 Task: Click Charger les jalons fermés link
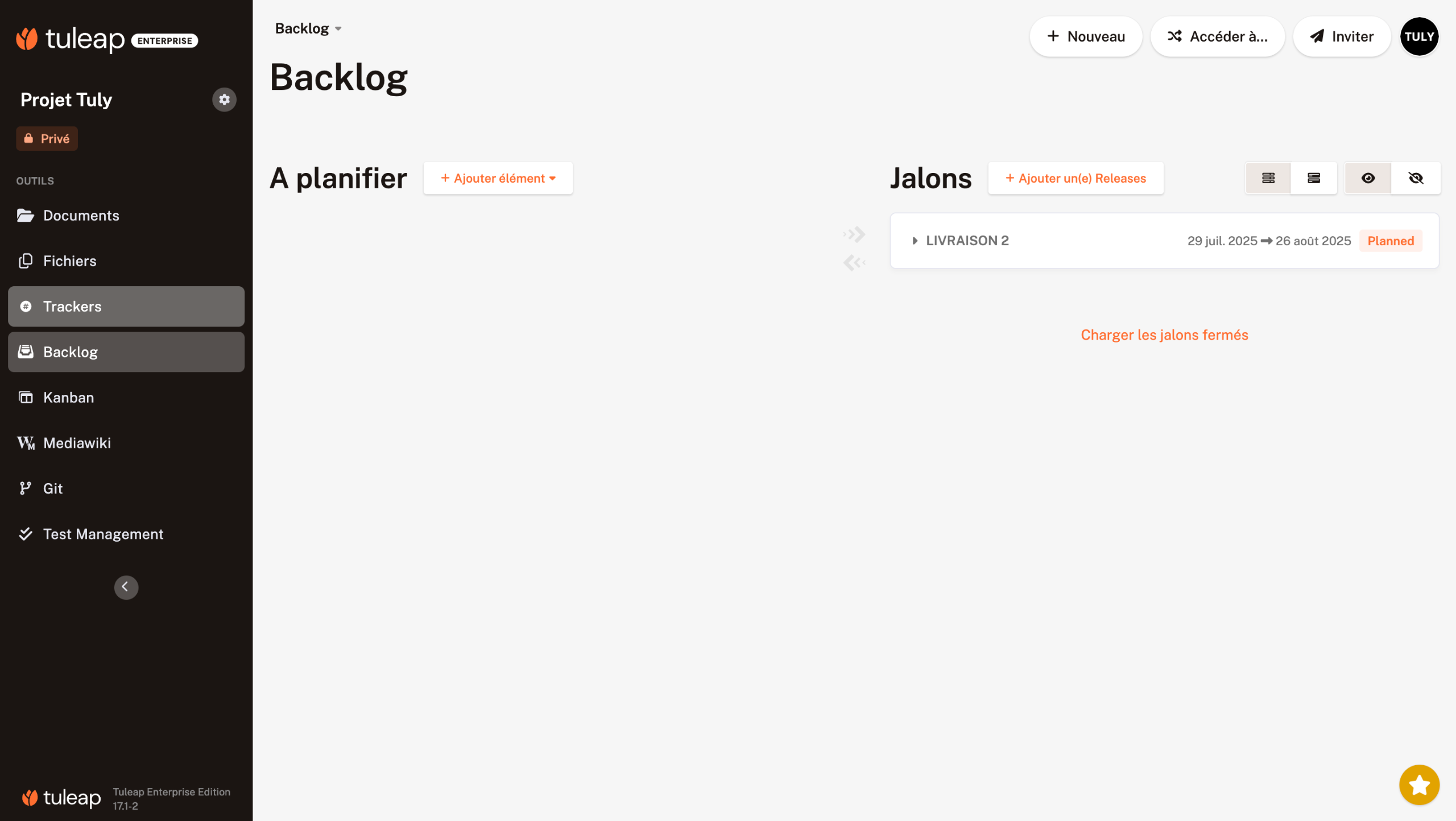coord(1164,335)
